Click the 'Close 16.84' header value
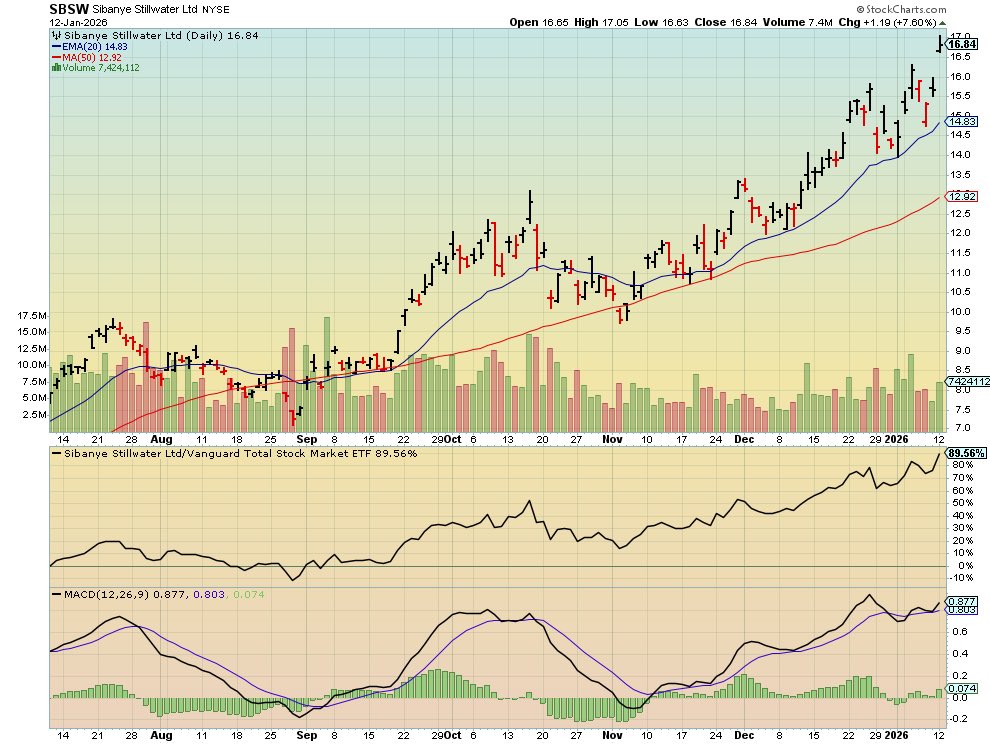 [725, 22]
